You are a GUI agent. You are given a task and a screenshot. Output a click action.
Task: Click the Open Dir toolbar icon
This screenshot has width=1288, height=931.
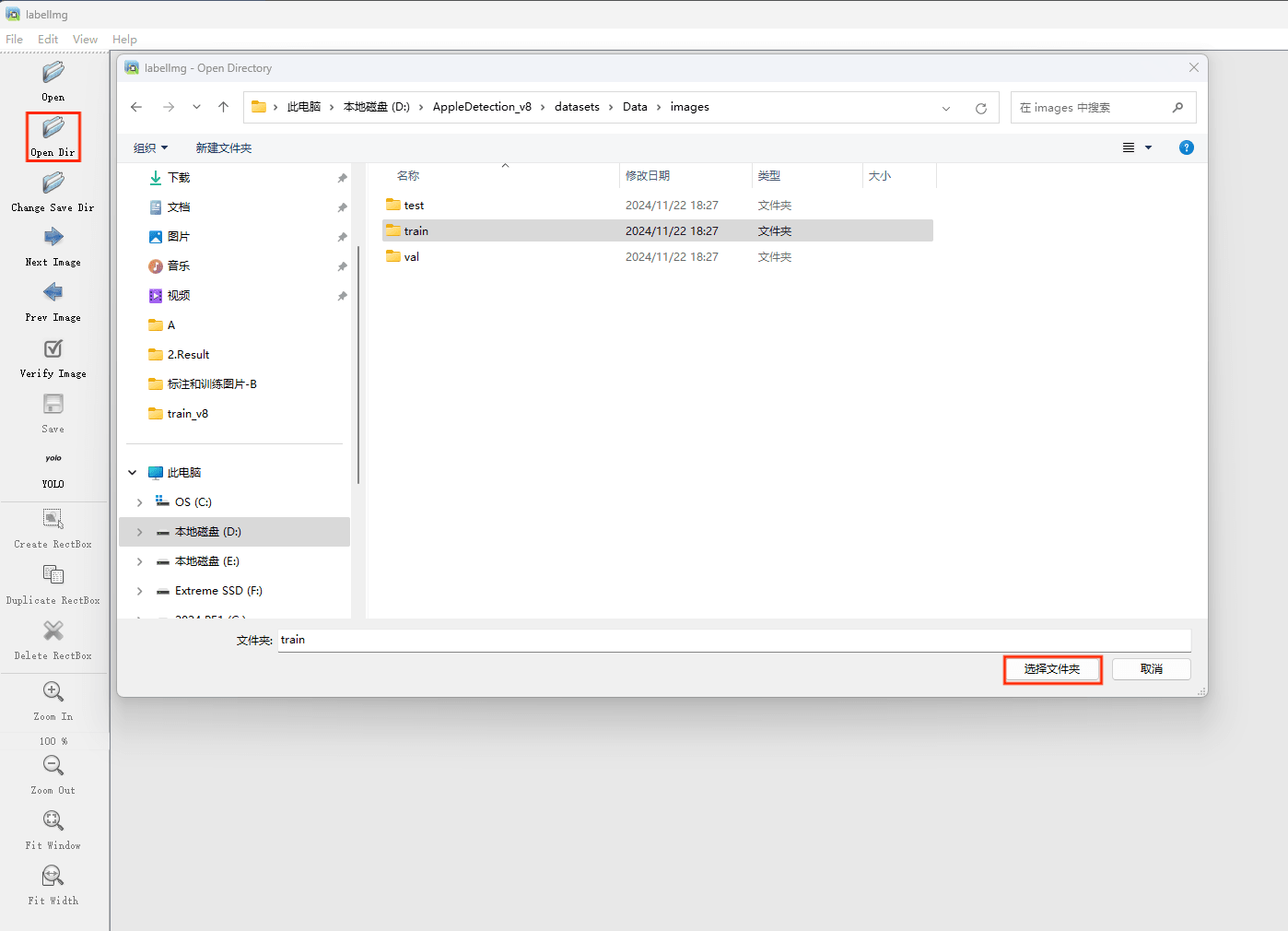click(x=53, y=128)
